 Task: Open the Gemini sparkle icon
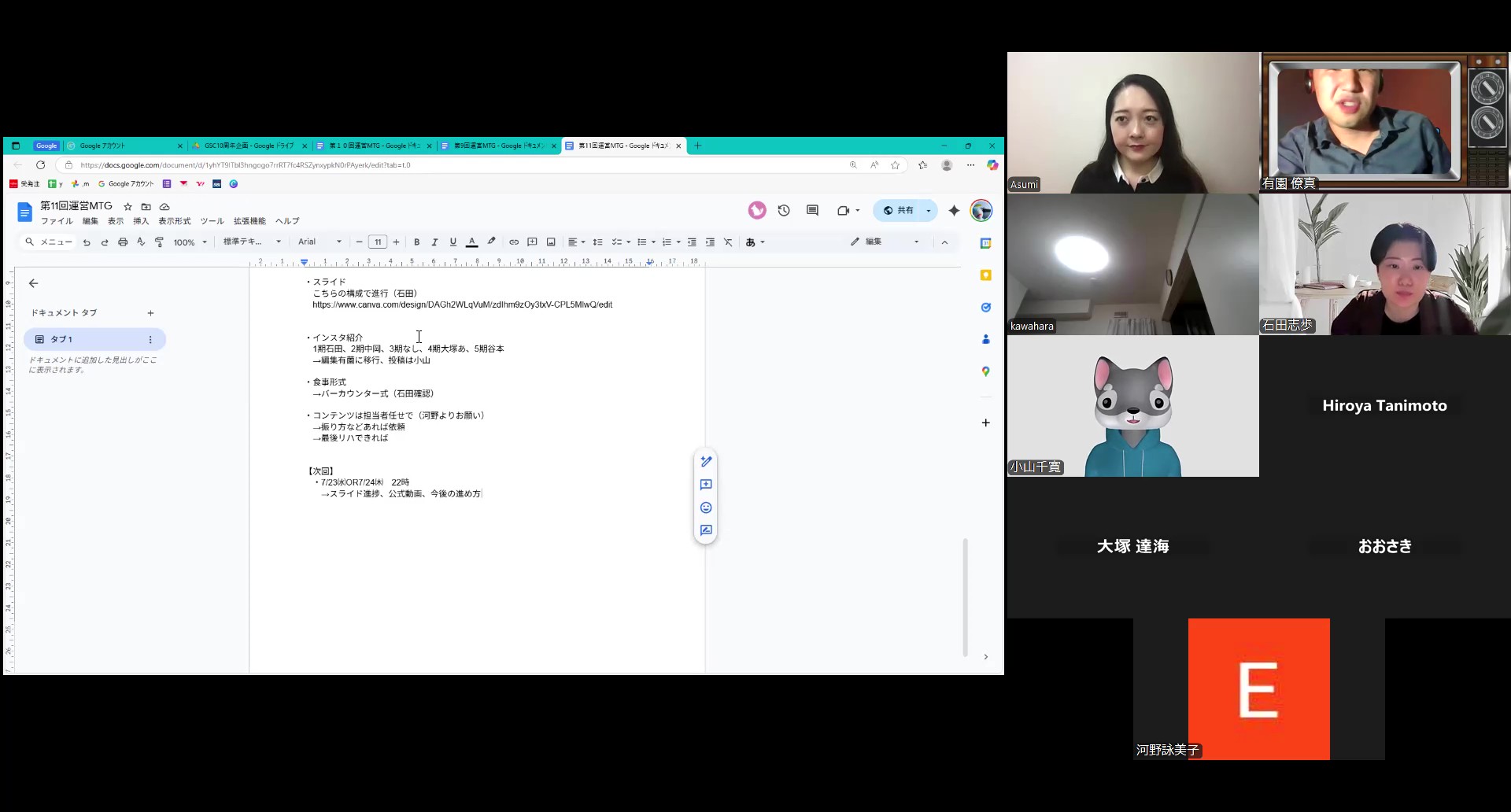(954, 211)
